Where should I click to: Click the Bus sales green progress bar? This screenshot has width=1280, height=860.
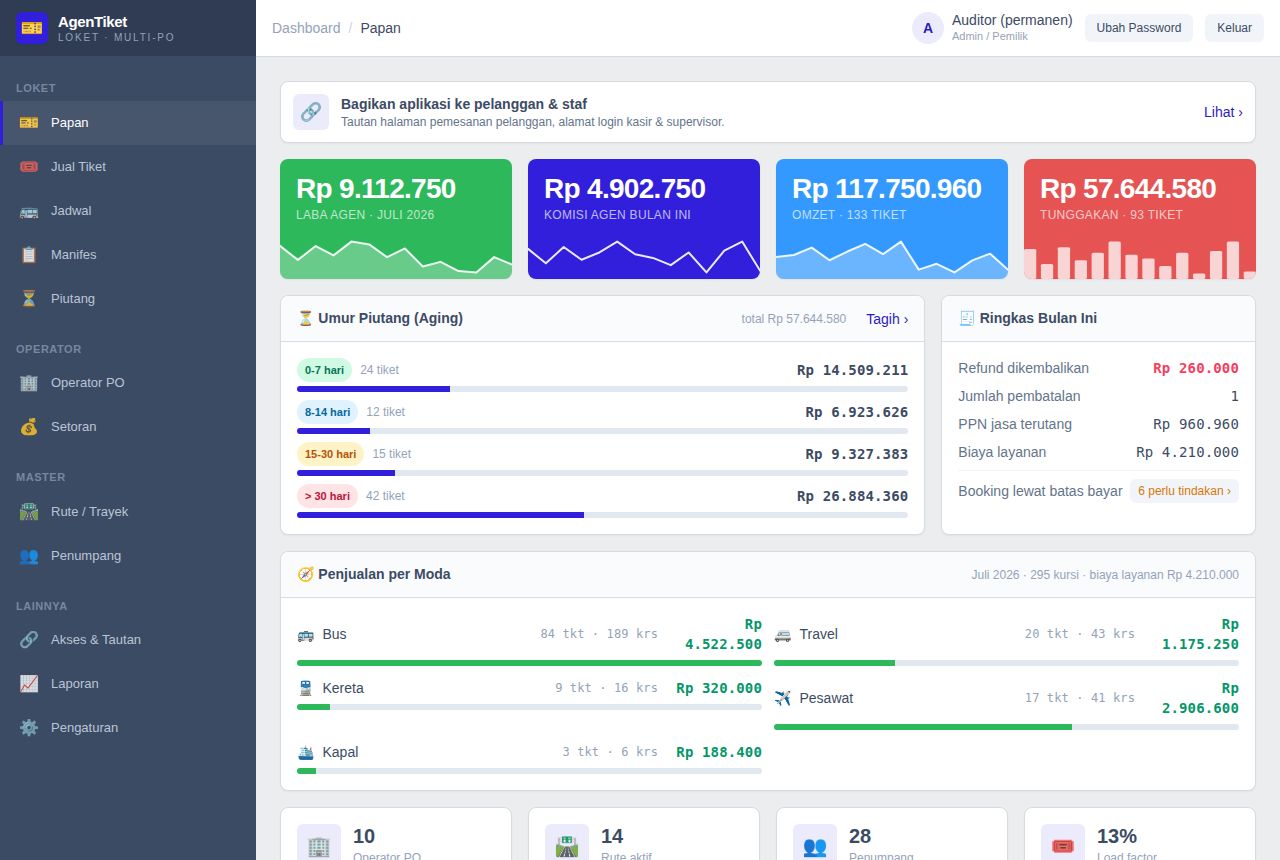[x=529, y=662]
